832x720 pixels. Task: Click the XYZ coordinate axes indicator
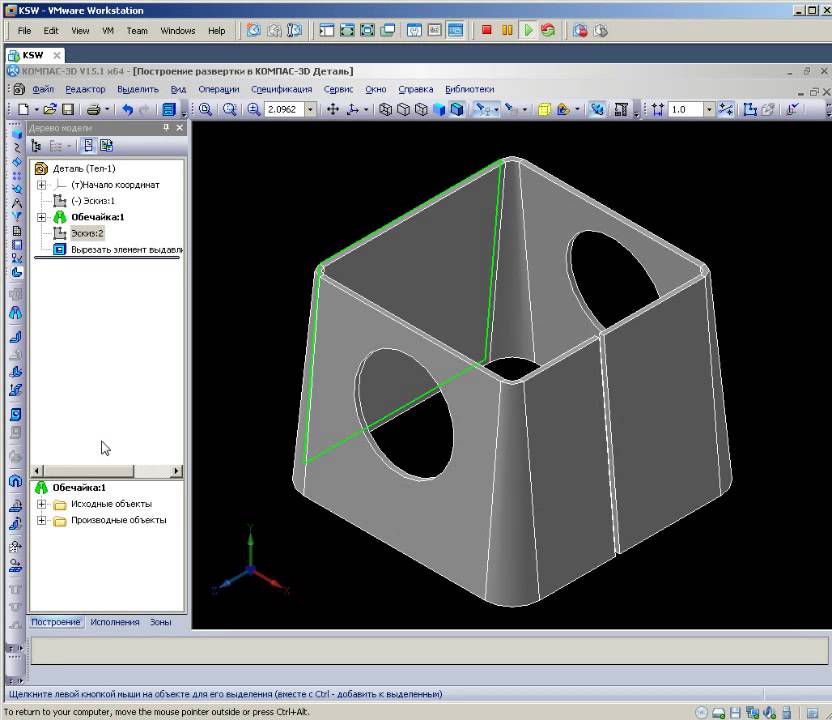pos(249,570)
